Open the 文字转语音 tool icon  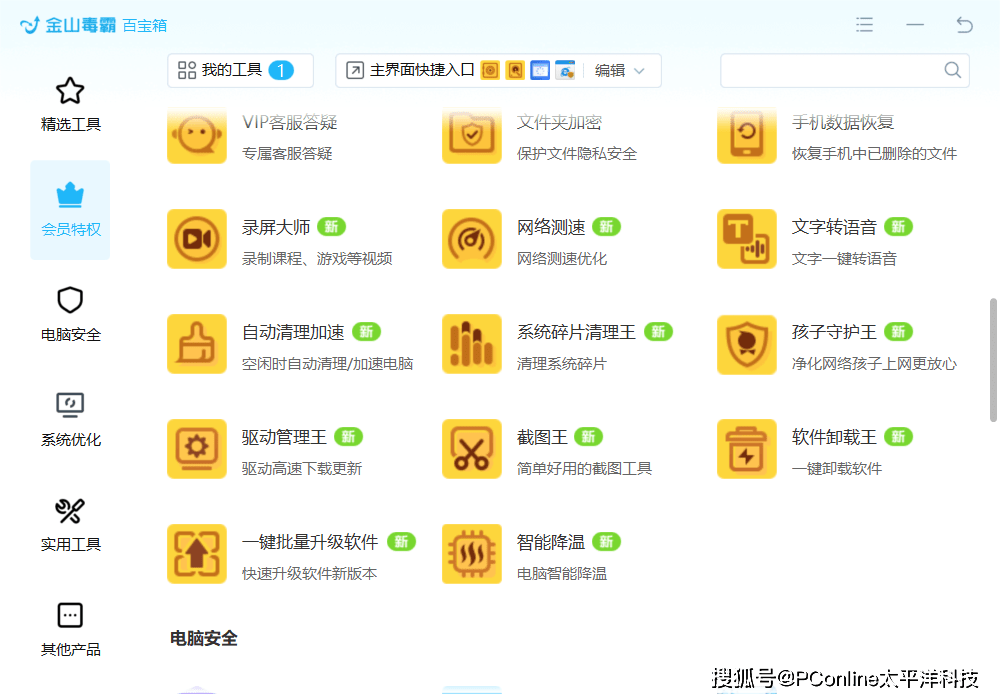point(747,239)
